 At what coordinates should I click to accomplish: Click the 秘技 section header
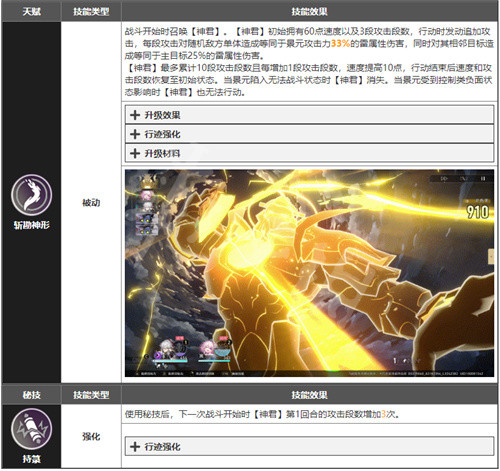(x=31, y=395)
